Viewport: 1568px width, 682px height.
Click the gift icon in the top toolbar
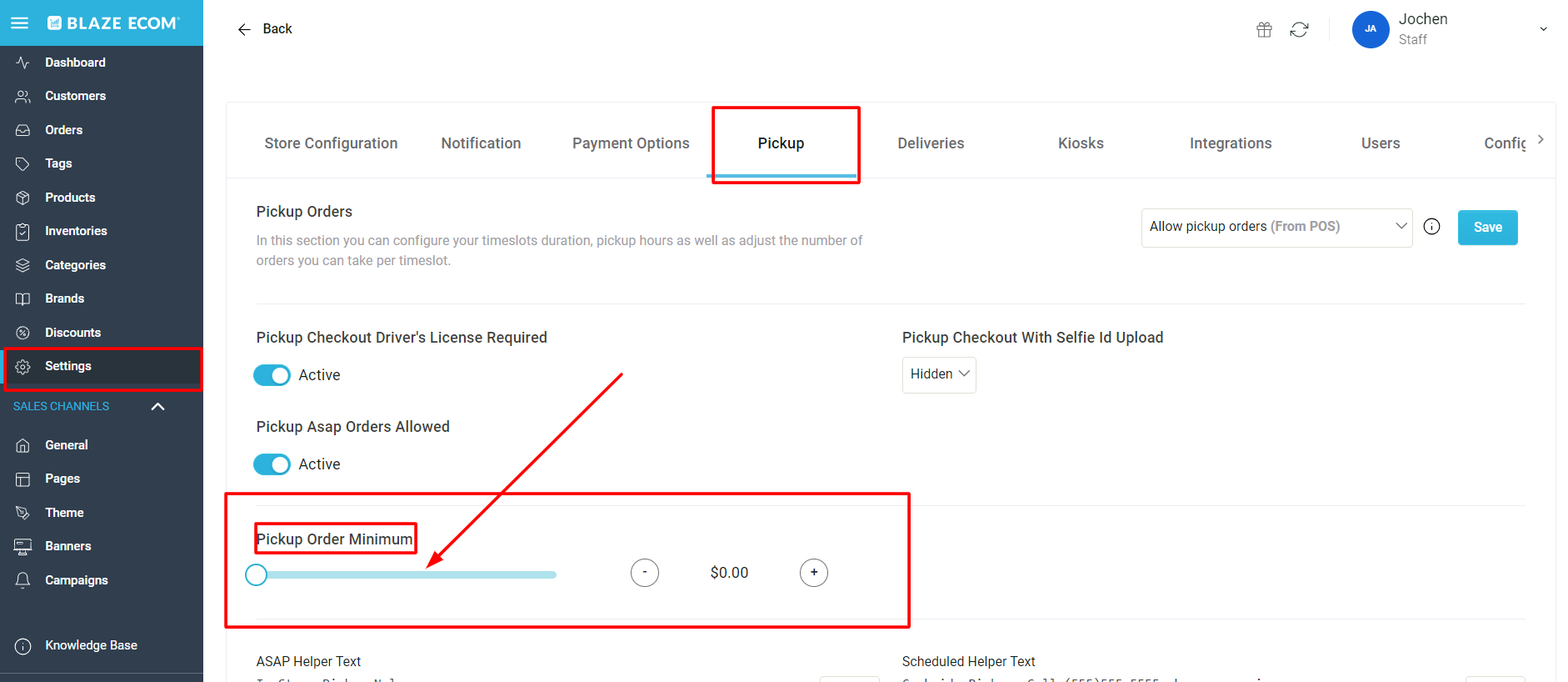(1263, 29)
